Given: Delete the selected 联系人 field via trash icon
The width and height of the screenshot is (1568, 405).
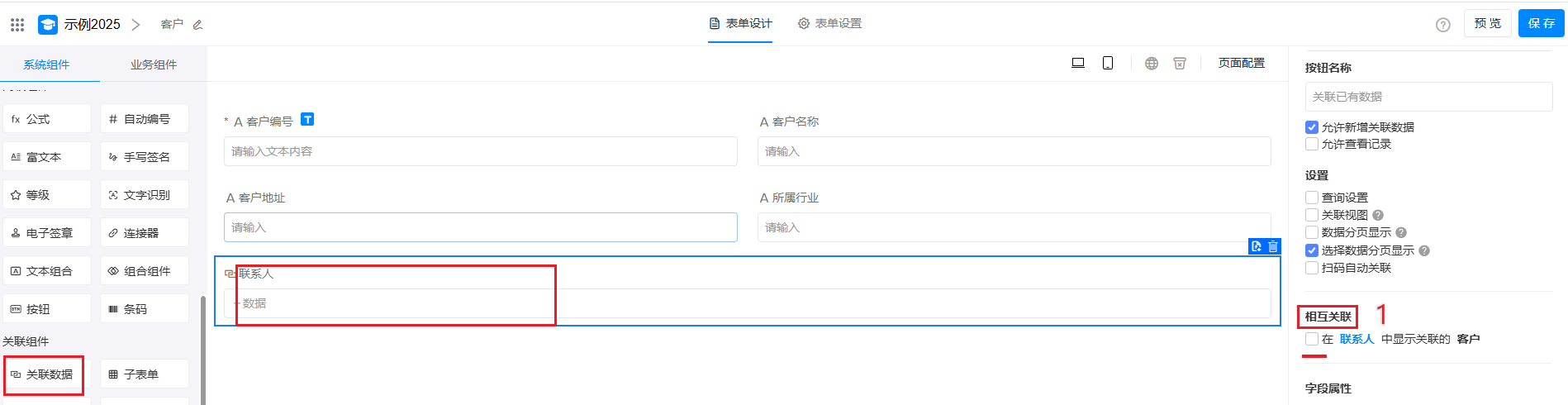Looking at the screenshot, I should 1273,246.
